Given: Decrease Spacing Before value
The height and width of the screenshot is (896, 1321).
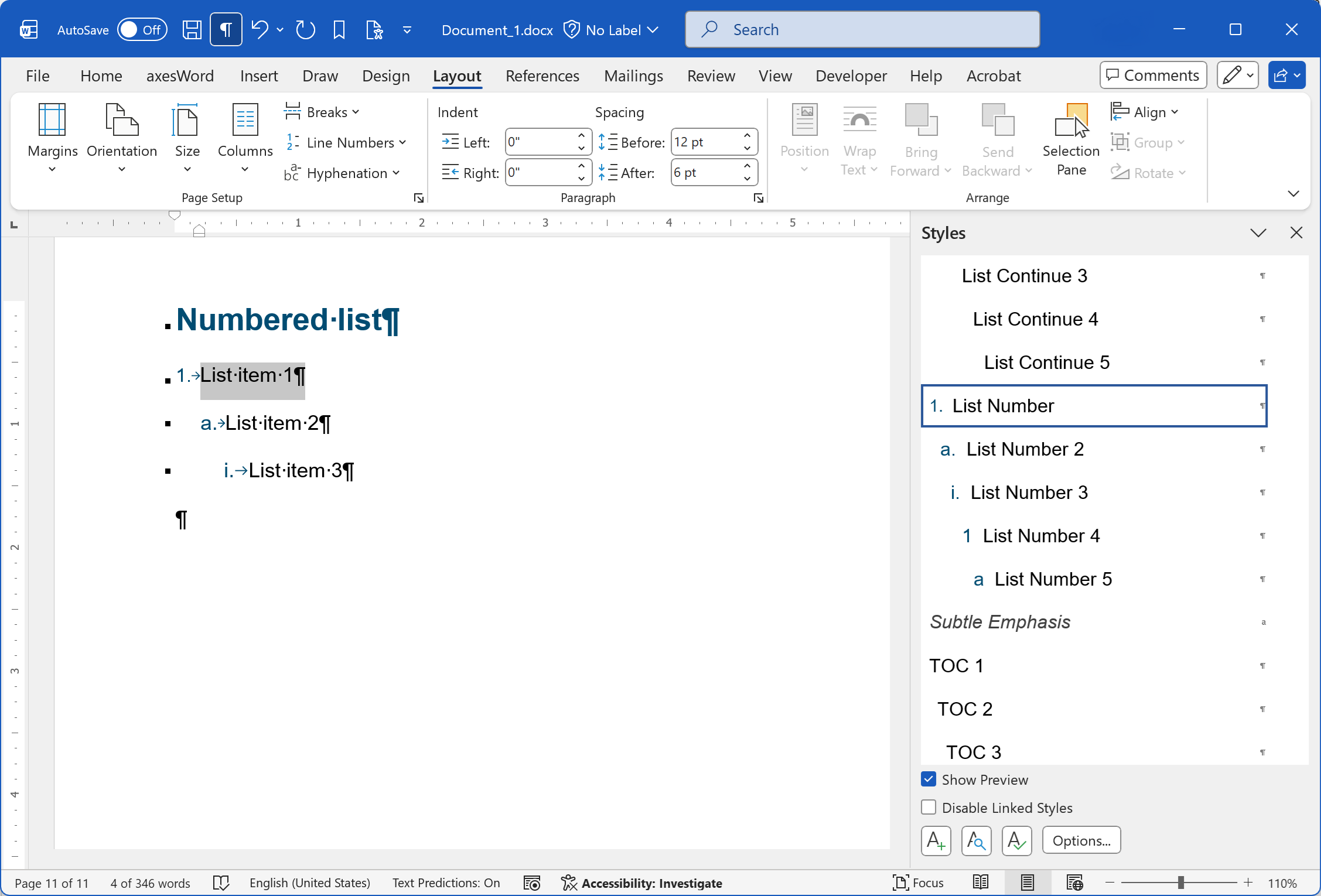Looking at the screenshot, I should click(x=747, y=149).
